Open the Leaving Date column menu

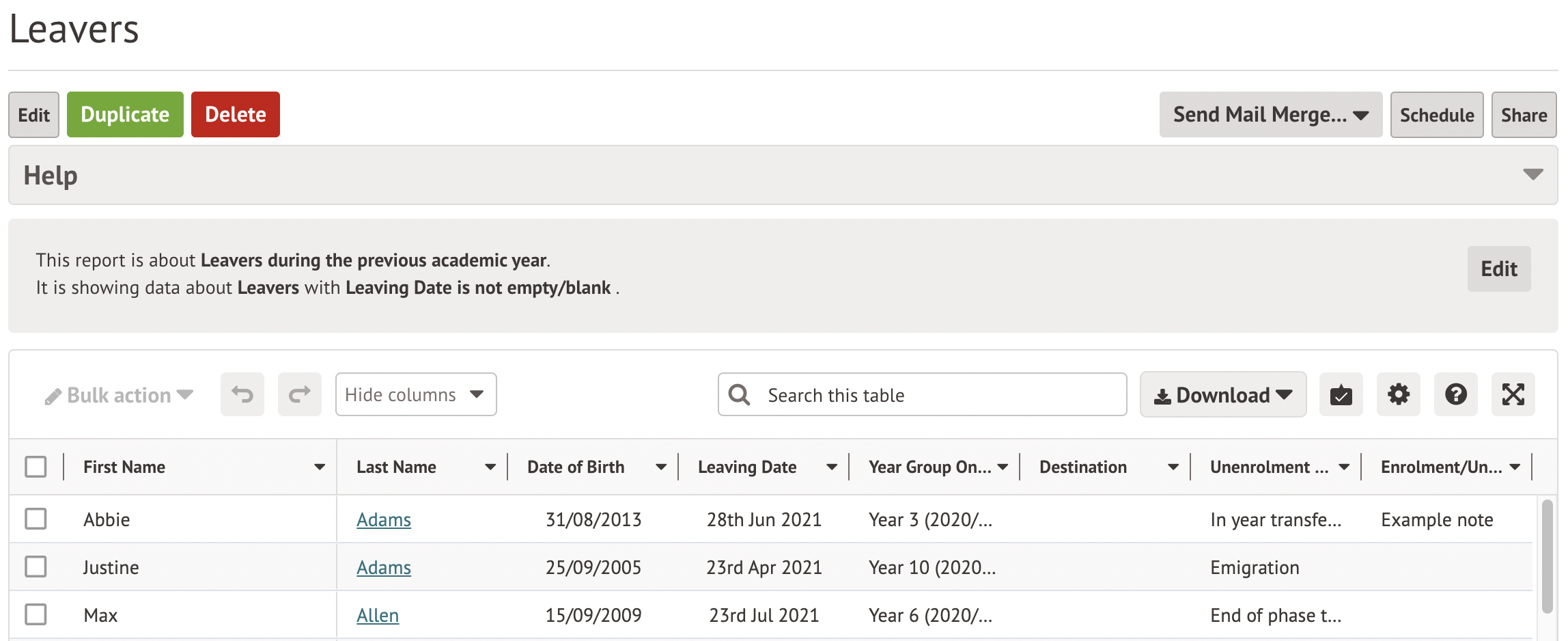pos(831,467)
